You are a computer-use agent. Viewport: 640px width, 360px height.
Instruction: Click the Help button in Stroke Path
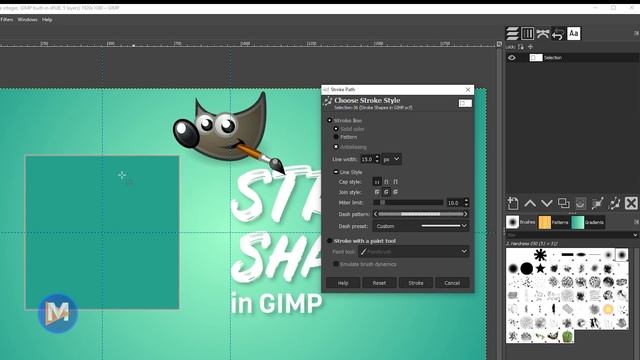(x=343, y=283)
